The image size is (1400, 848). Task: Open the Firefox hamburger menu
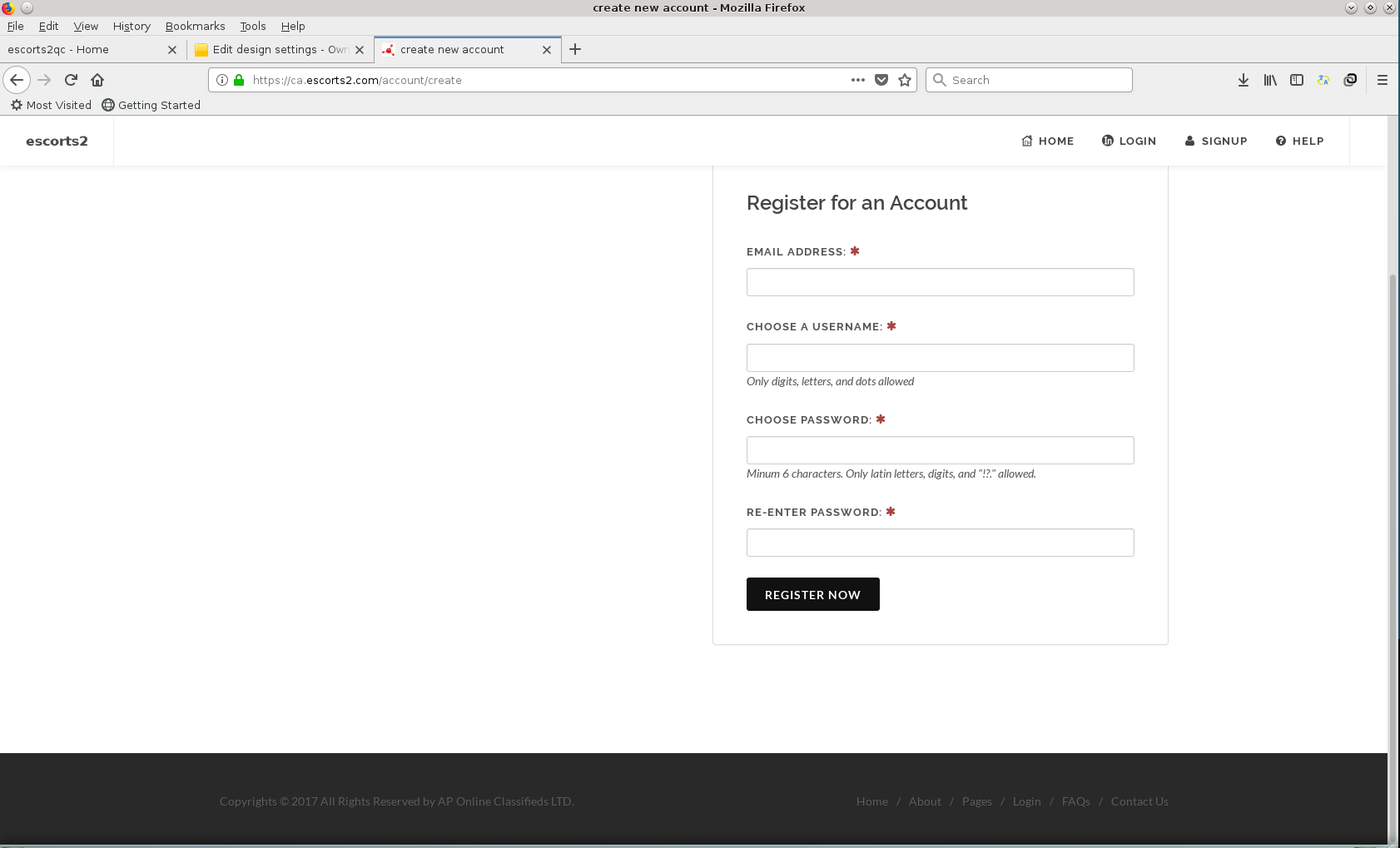tap(1383, 80)
